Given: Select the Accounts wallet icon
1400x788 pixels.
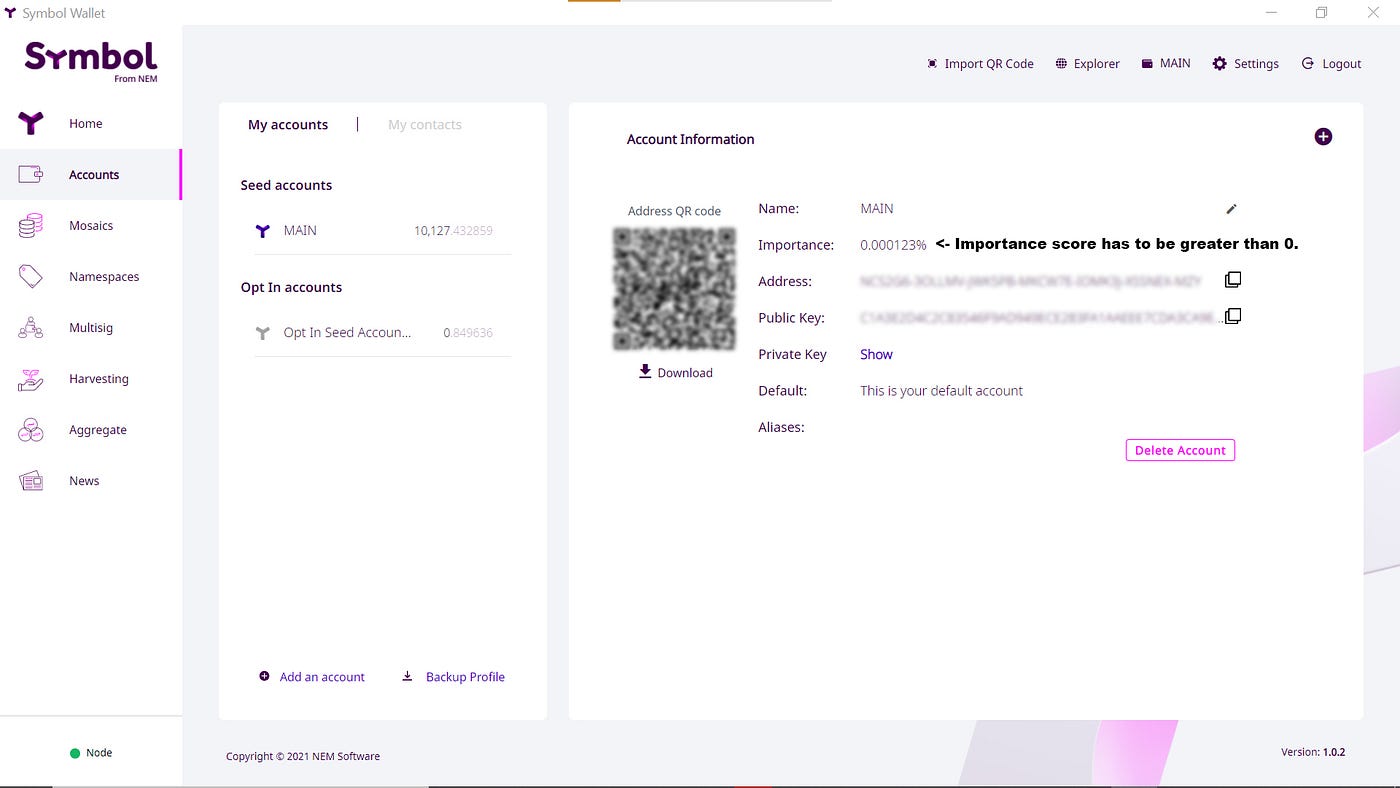Looking at the screenshot, I should (31, 174).
